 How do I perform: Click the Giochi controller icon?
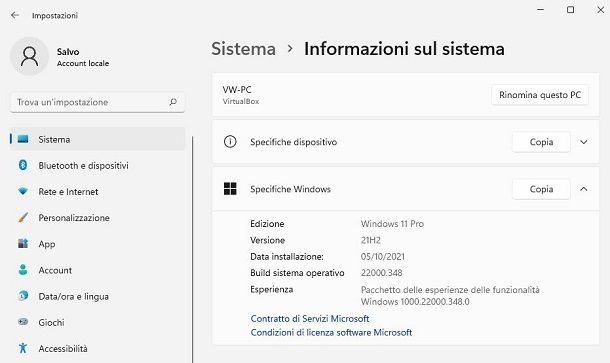coord(23,322)
